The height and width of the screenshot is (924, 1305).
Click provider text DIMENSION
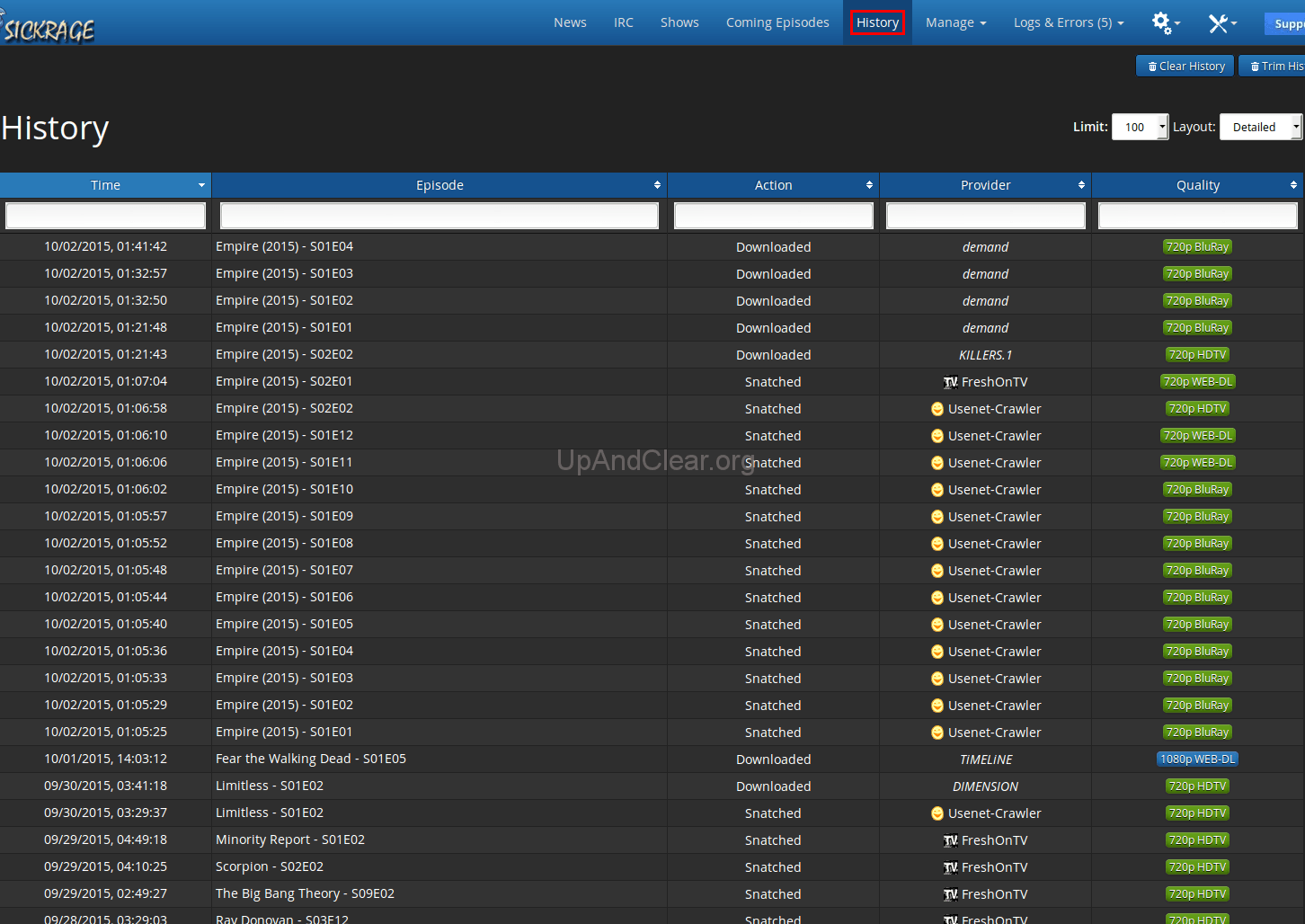tap(986, 786)
